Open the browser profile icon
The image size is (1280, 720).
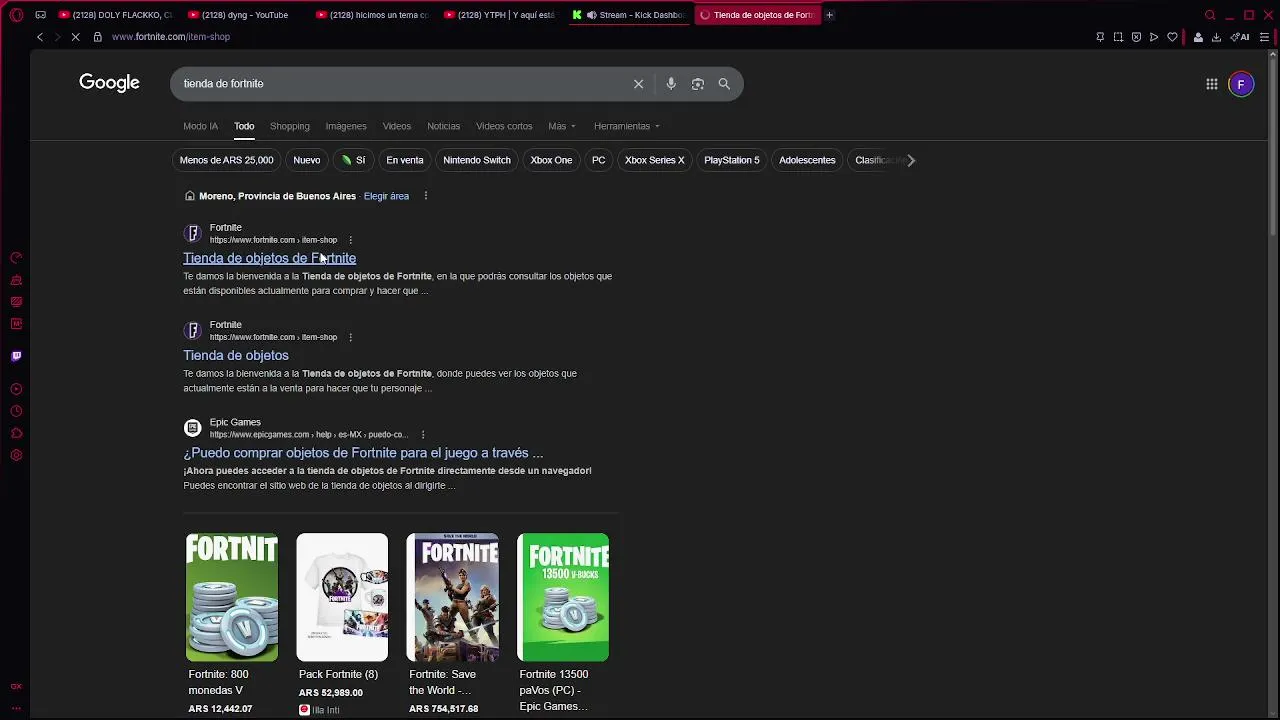1198,37
